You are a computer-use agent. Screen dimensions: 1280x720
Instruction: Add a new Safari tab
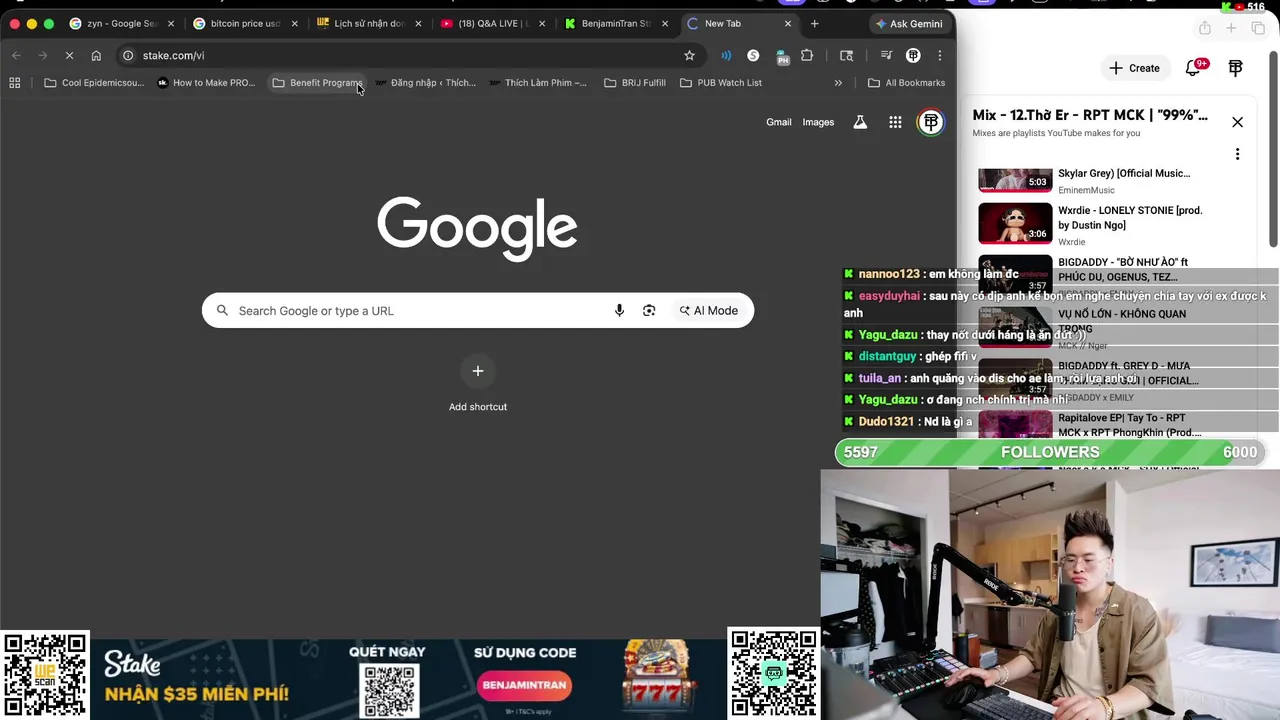click(x=1231, y=28)
